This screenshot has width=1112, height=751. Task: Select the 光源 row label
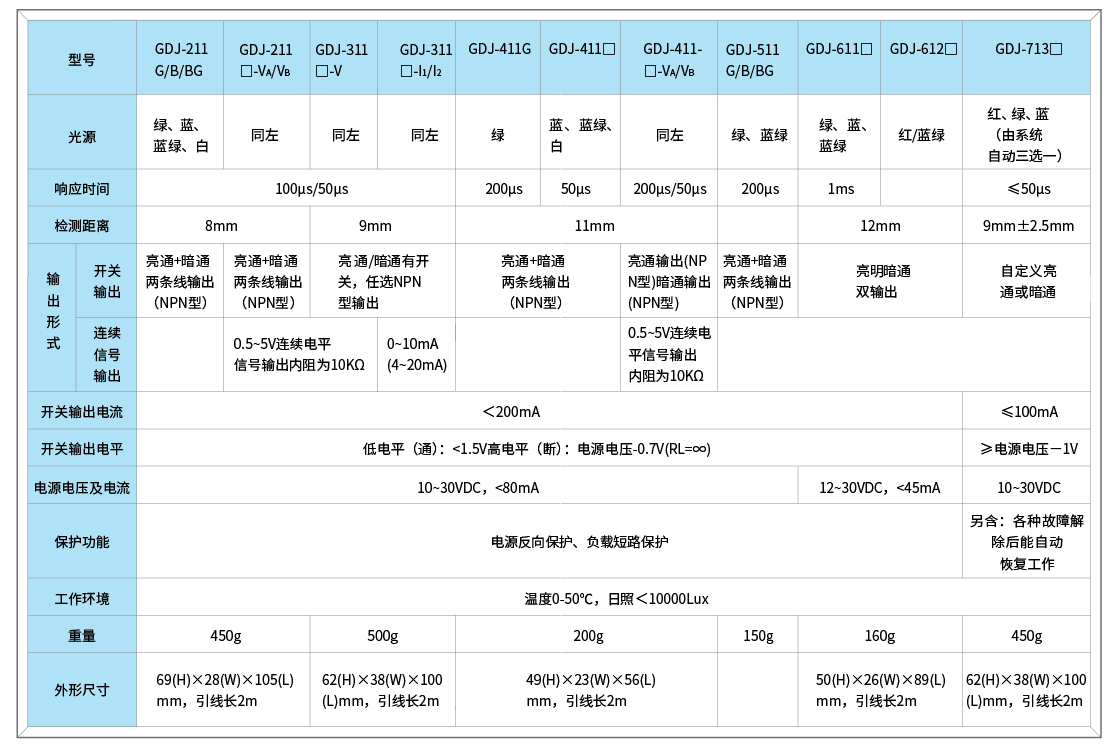(x=82, y=135)
